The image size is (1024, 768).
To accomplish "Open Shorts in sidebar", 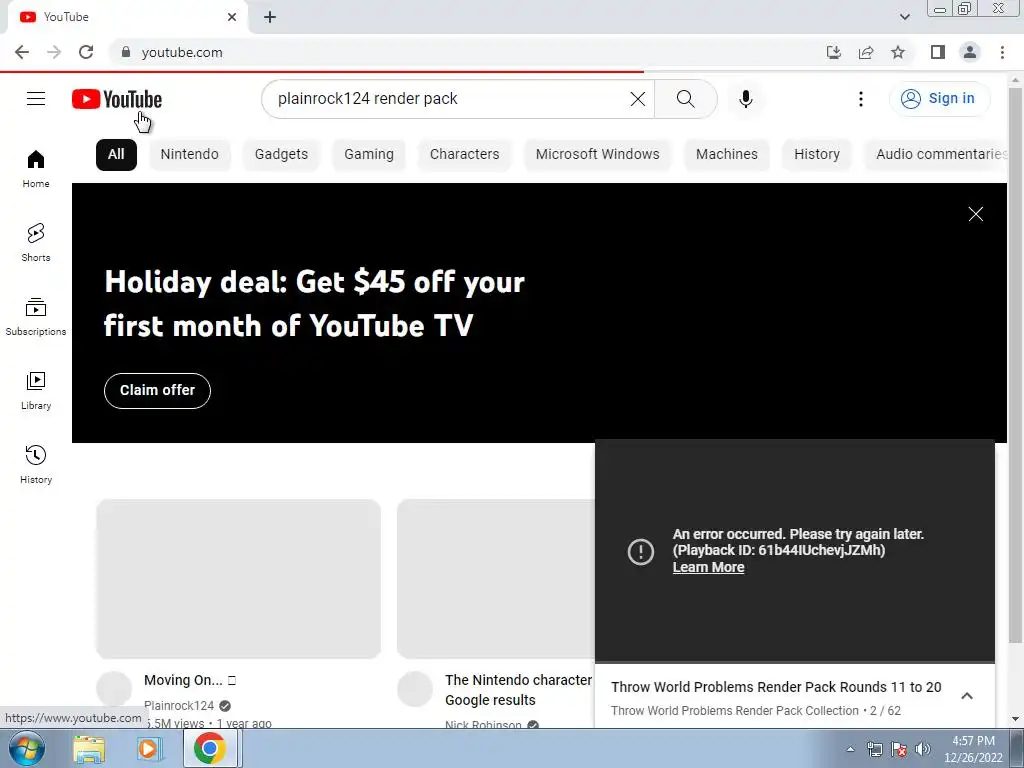I will [36, 242].
